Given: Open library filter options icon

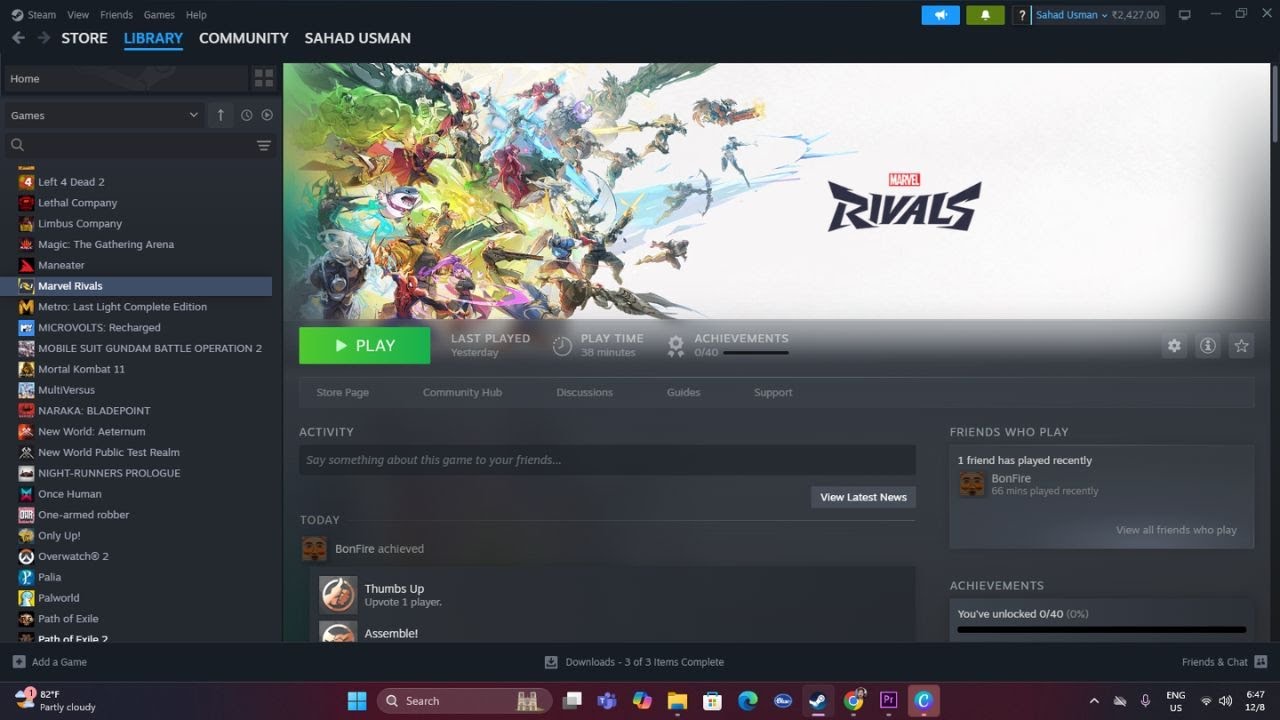Looking at the screenshot, I should click(264, 145).
